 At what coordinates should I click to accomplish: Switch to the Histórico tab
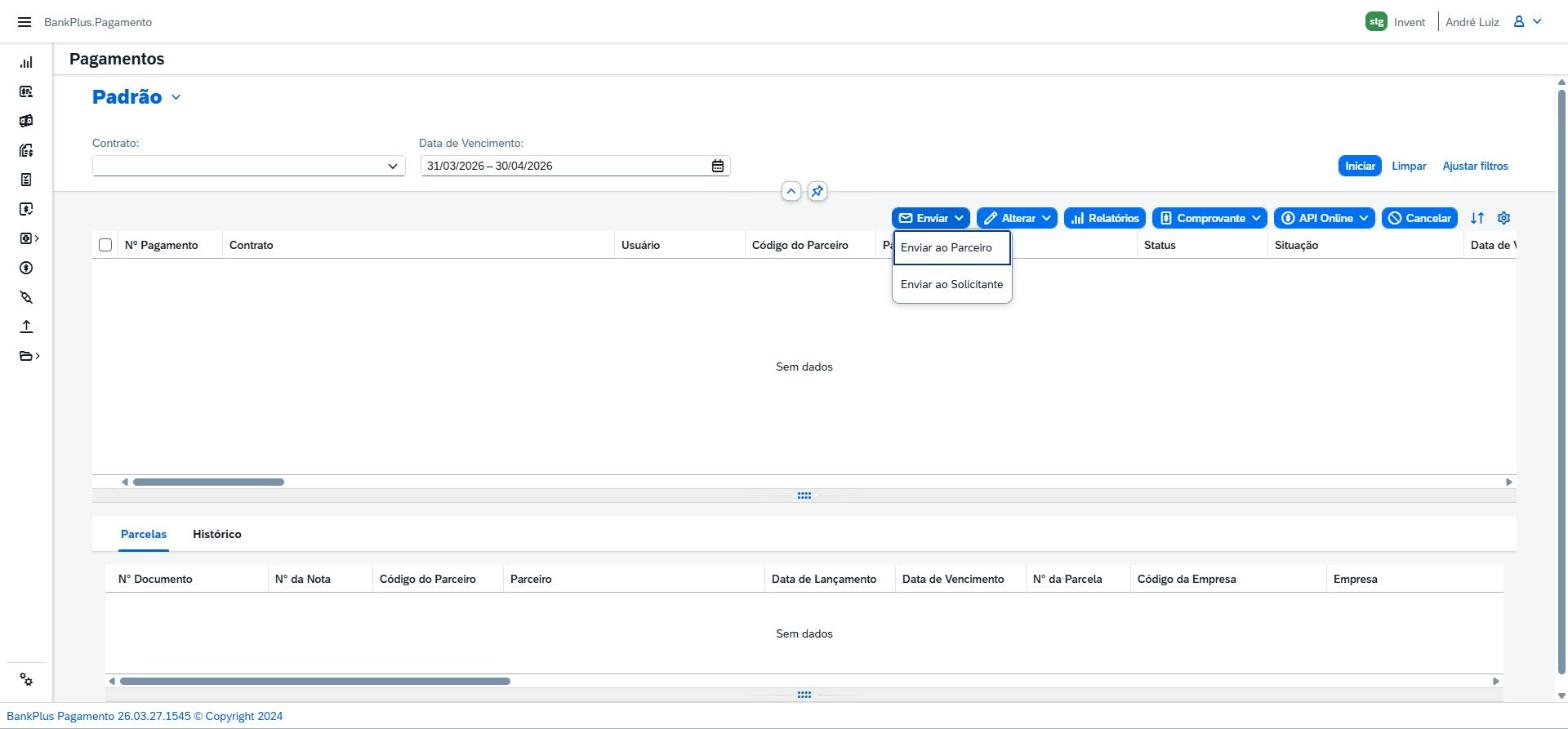217,535
